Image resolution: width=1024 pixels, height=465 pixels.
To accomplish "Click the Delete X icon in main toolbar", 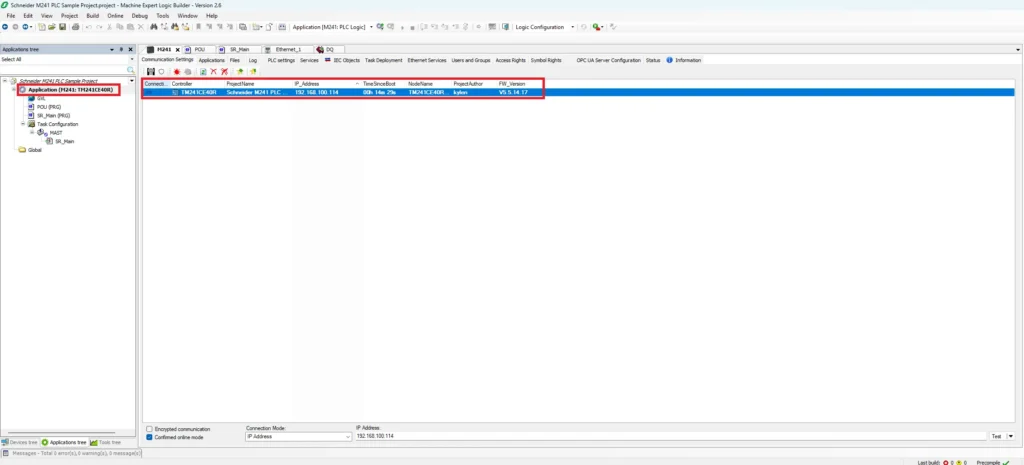I will tap(140, 27).
